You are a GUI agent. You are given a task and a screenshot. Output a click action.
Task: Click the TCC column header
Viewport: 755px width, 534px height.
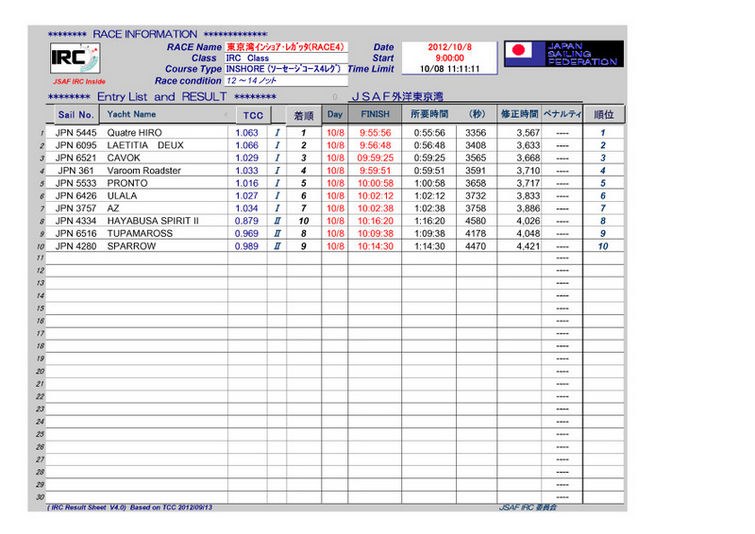click(253, 116)
